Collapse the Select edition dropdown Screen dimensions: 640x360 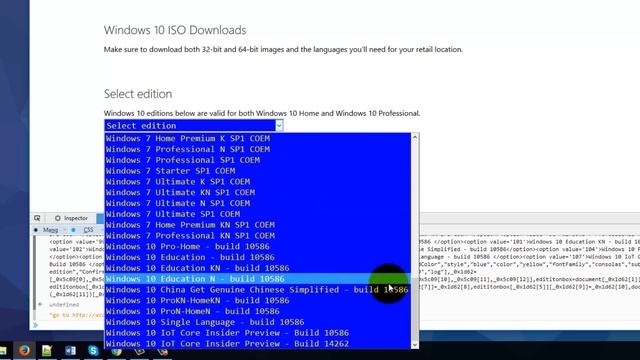pyautogui.click(x=279, y=125)
